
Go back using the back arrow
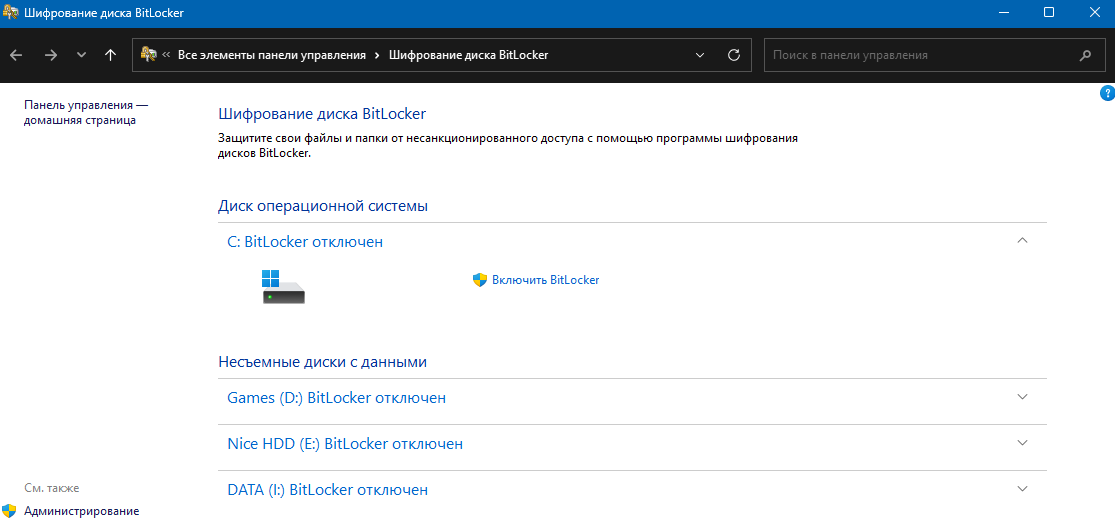[x=16, y=55]
